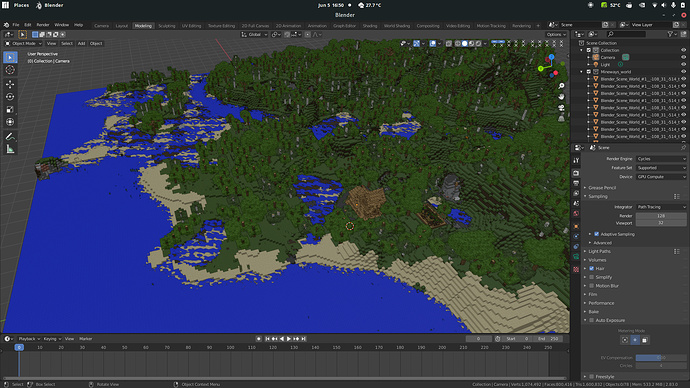The height and width of the screenshot is (388, 690).
Task: Open the View Layer properties tab
Action: click(x=576, y=194)
